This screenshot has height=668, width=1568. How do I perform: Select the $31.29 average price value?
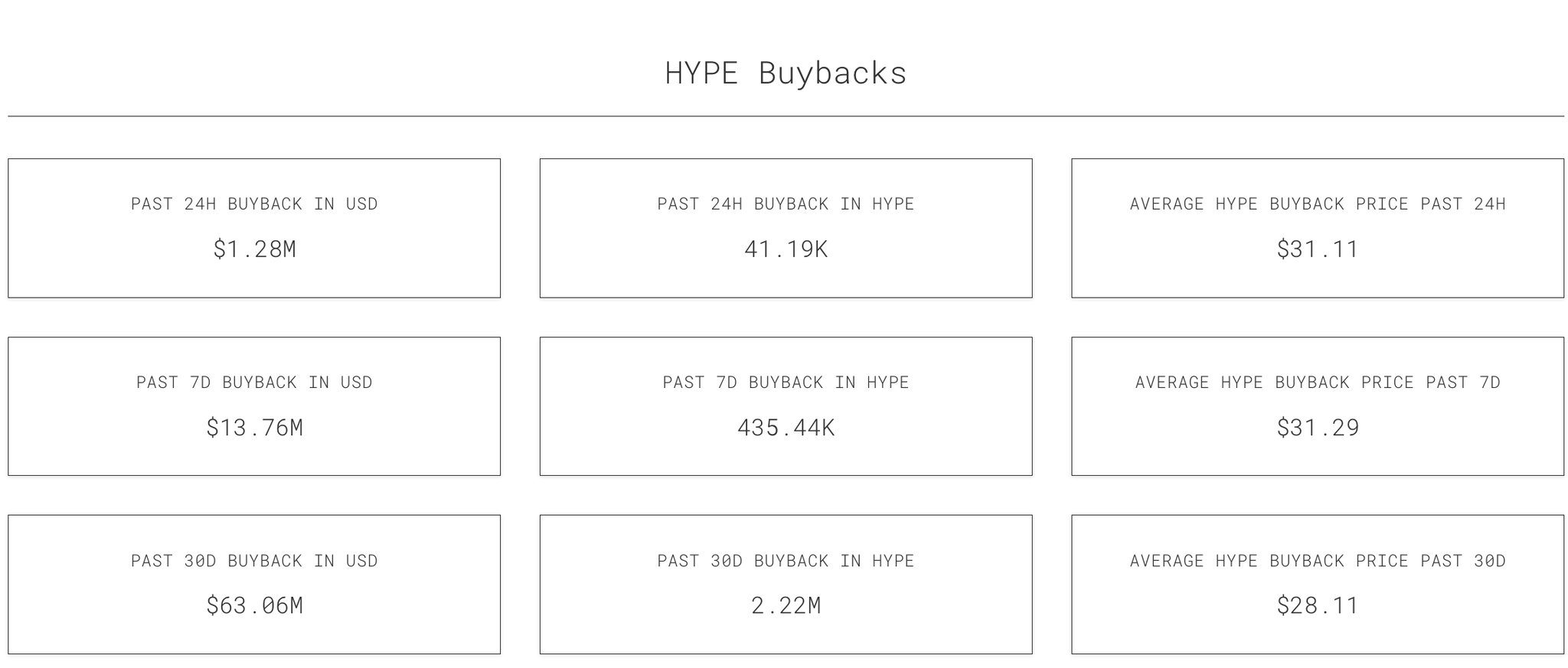click(x=1317, y=428)
